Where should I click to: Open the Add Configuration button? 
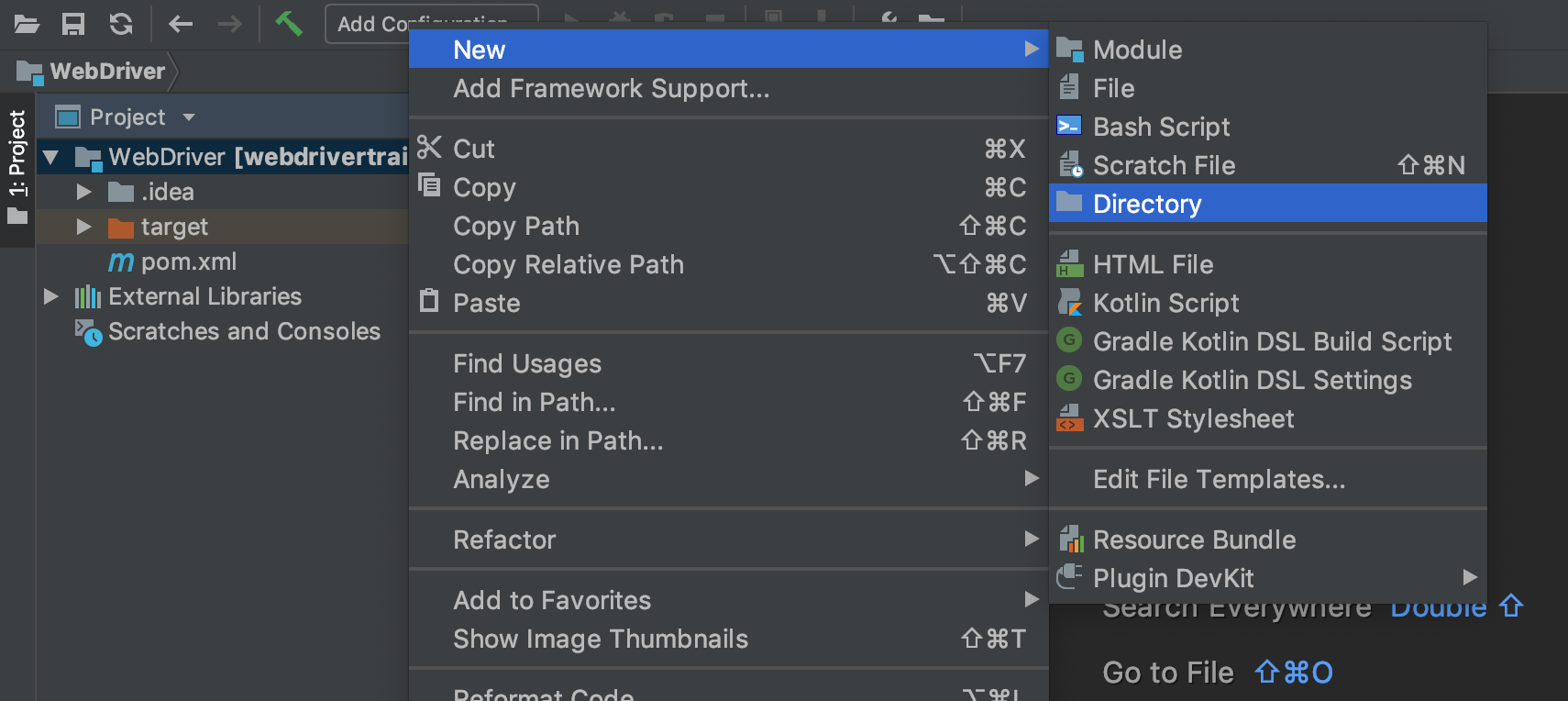[x=367, y=24]
